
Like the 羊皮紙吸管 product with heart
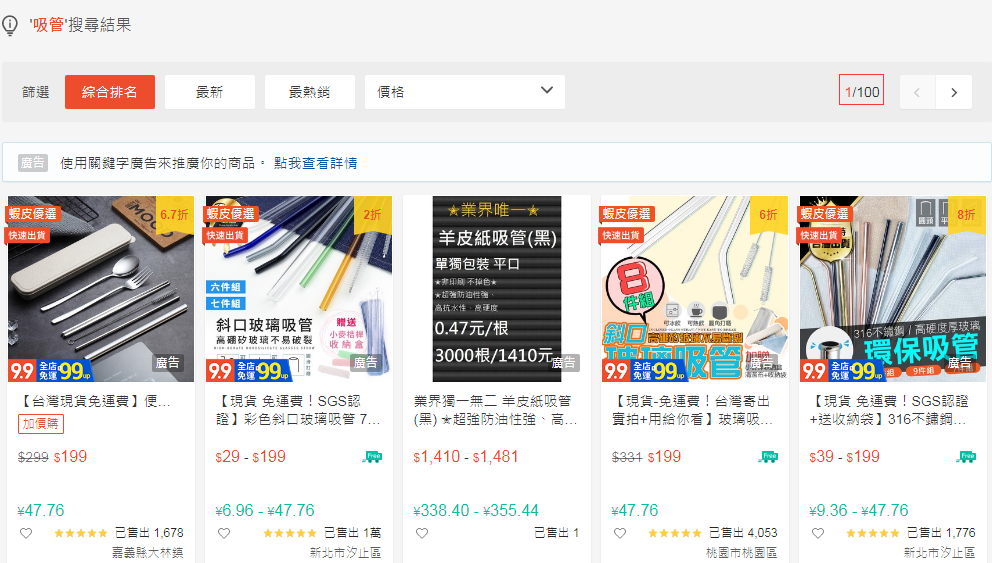coord(422,533)
